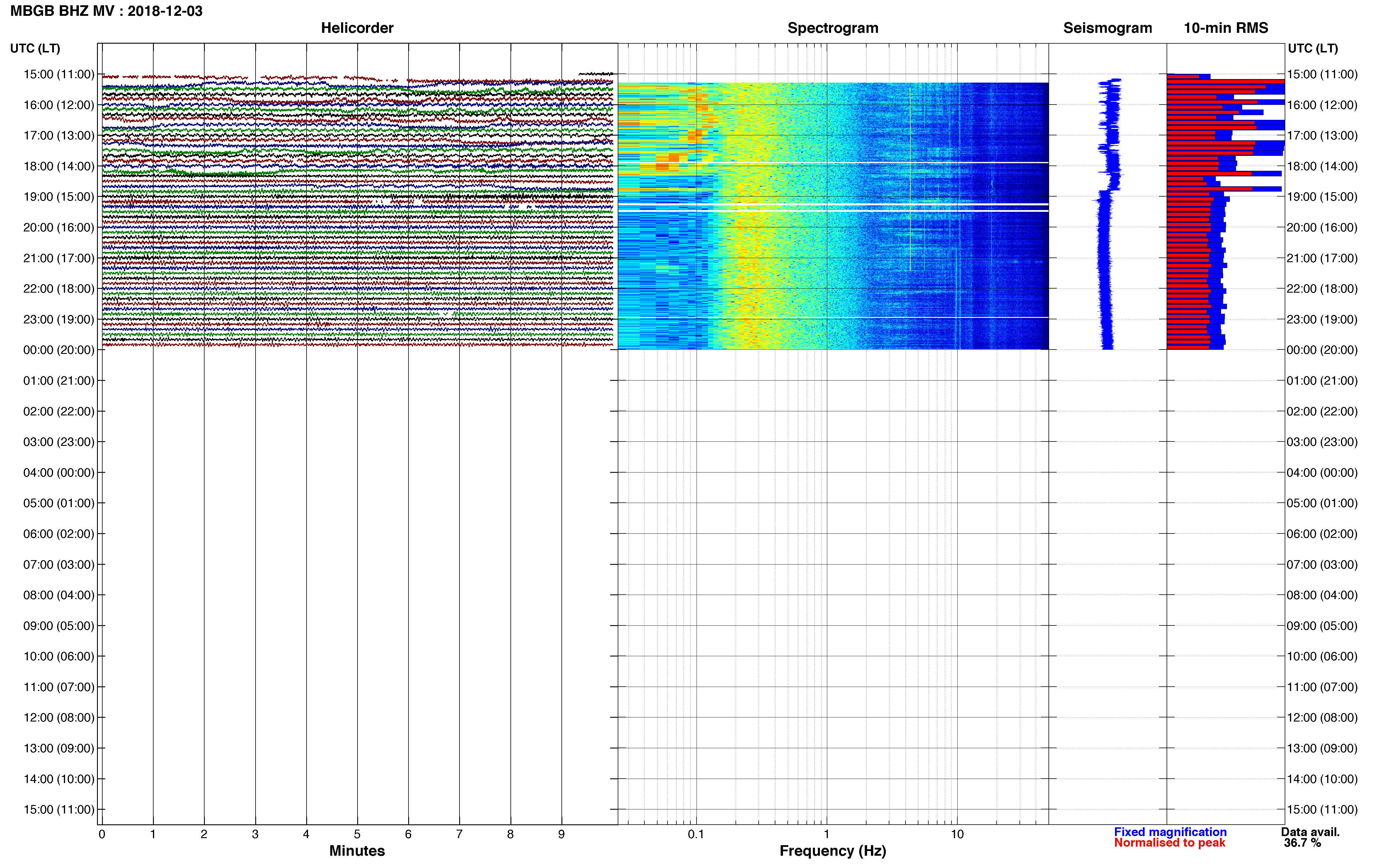
Task: Click the right '16:00 (12:00)' time label
Action: pos(1322,105)
